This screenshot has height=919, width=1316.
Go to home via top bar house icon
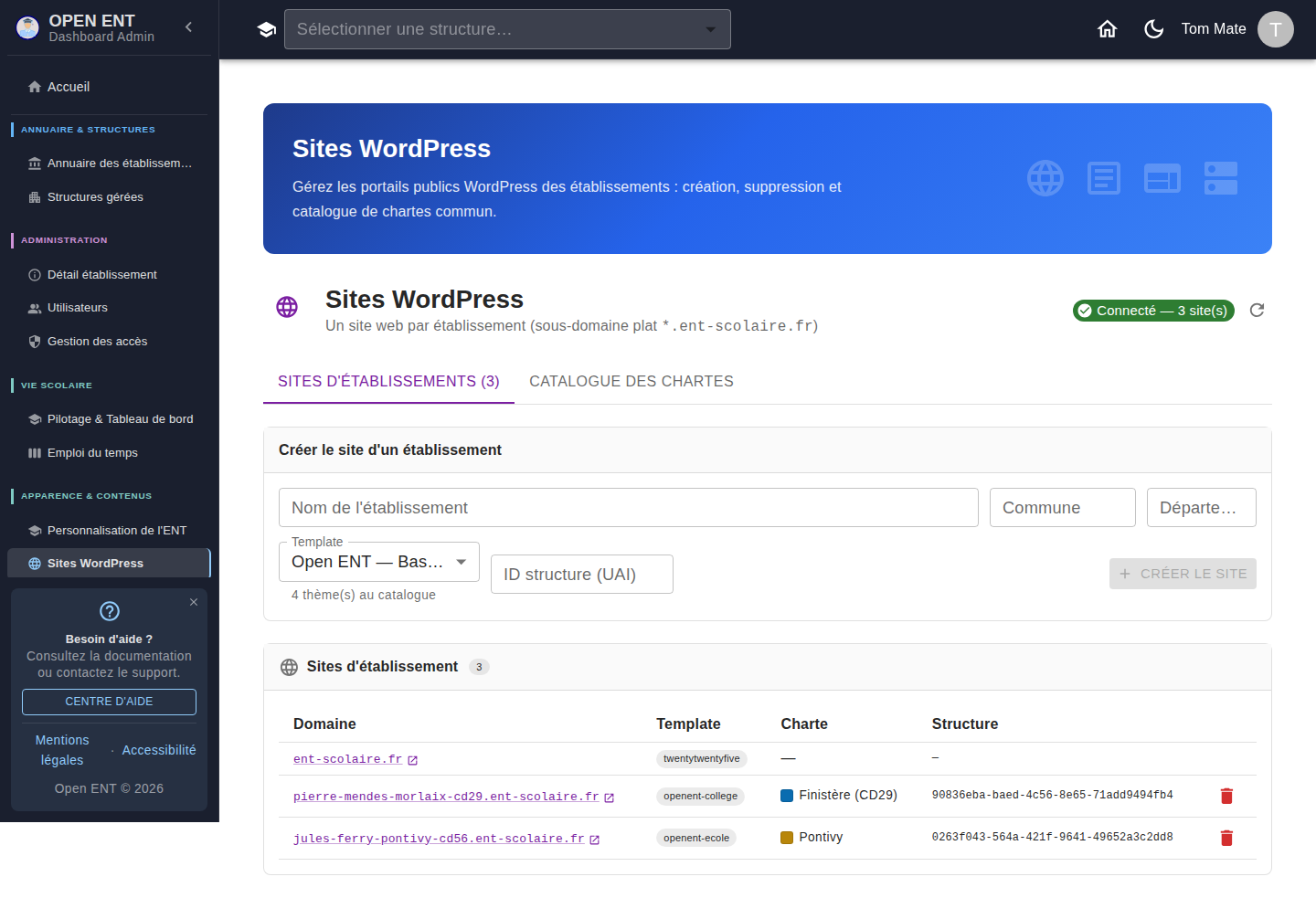pyautogui.click(x=1108, y=29)
